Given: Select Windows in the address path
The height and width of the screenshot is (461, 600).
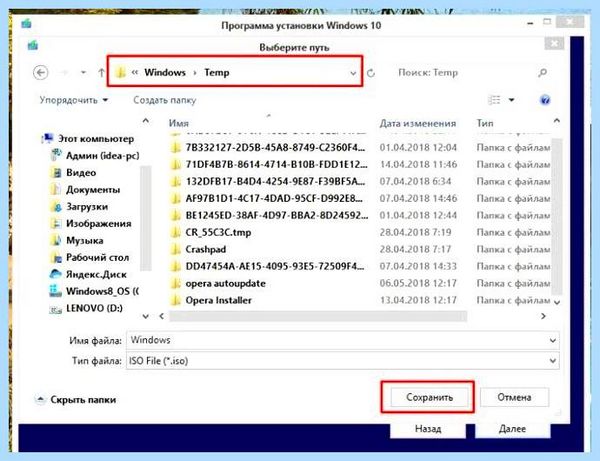Looking at the screenshot, I should (165, 72).
